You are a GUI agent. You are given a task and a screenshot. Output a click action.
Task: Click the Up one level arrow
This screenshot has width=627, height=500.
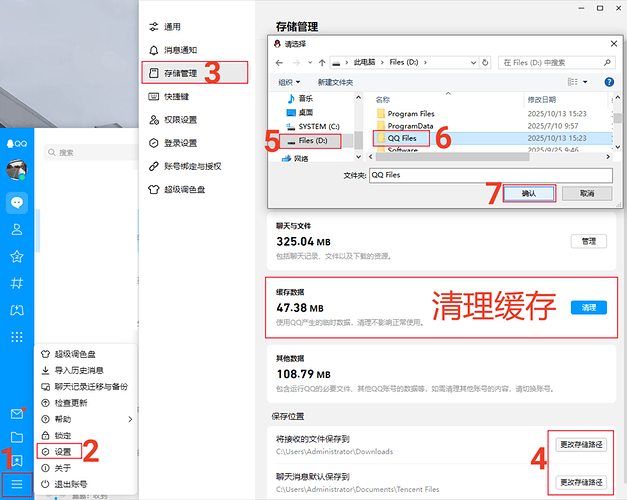[322, 63]
